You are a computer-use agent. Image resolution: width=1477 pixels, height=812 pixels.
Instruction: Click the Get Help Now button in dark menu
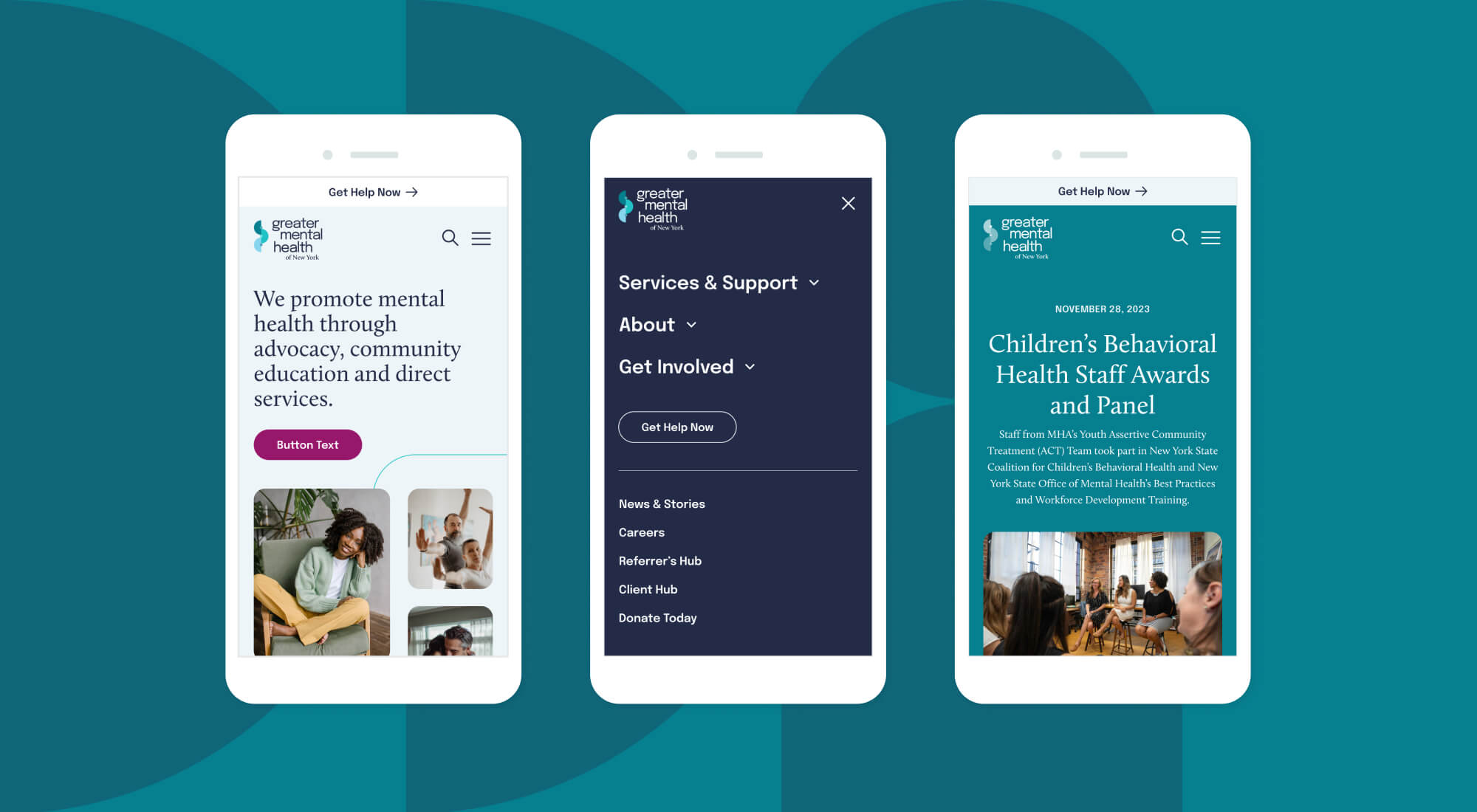[x=677, y=427]
